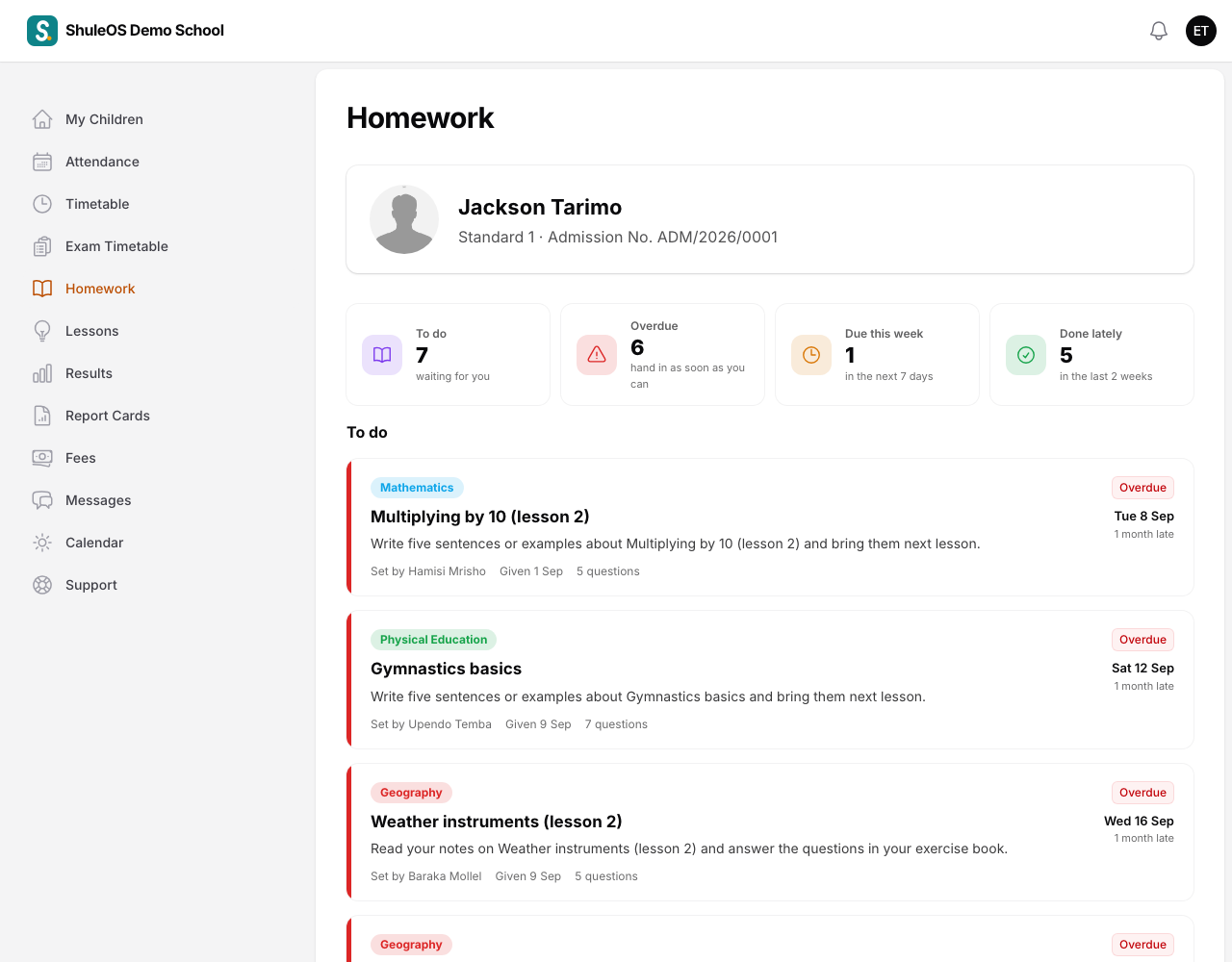
Task: Open the Fees section
Action: click(x=81, y=458)
